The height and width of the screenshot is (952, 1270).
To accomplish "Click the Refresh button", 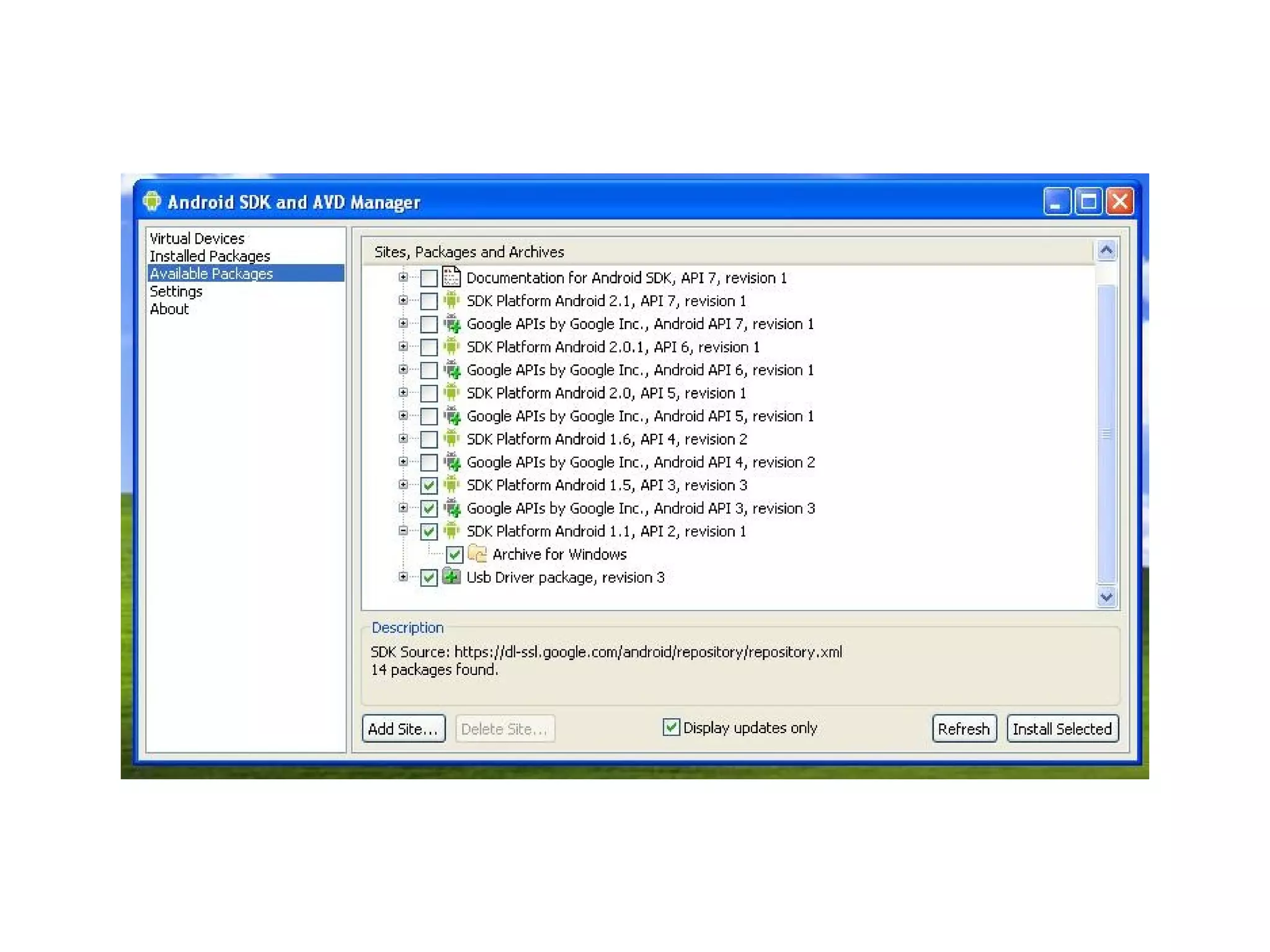I will pyautogui.click(x=964, y=728).
